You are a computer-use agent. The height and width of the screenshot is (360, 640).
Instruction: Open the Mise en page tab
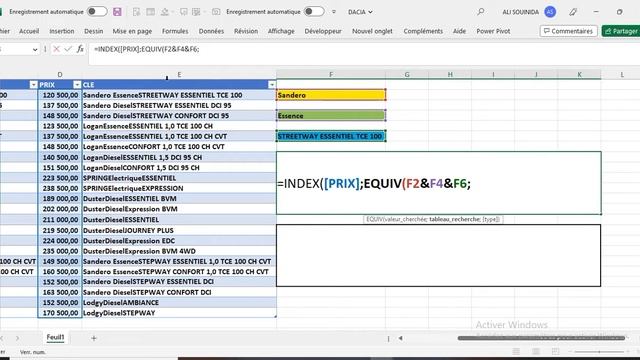coord(132,31)
